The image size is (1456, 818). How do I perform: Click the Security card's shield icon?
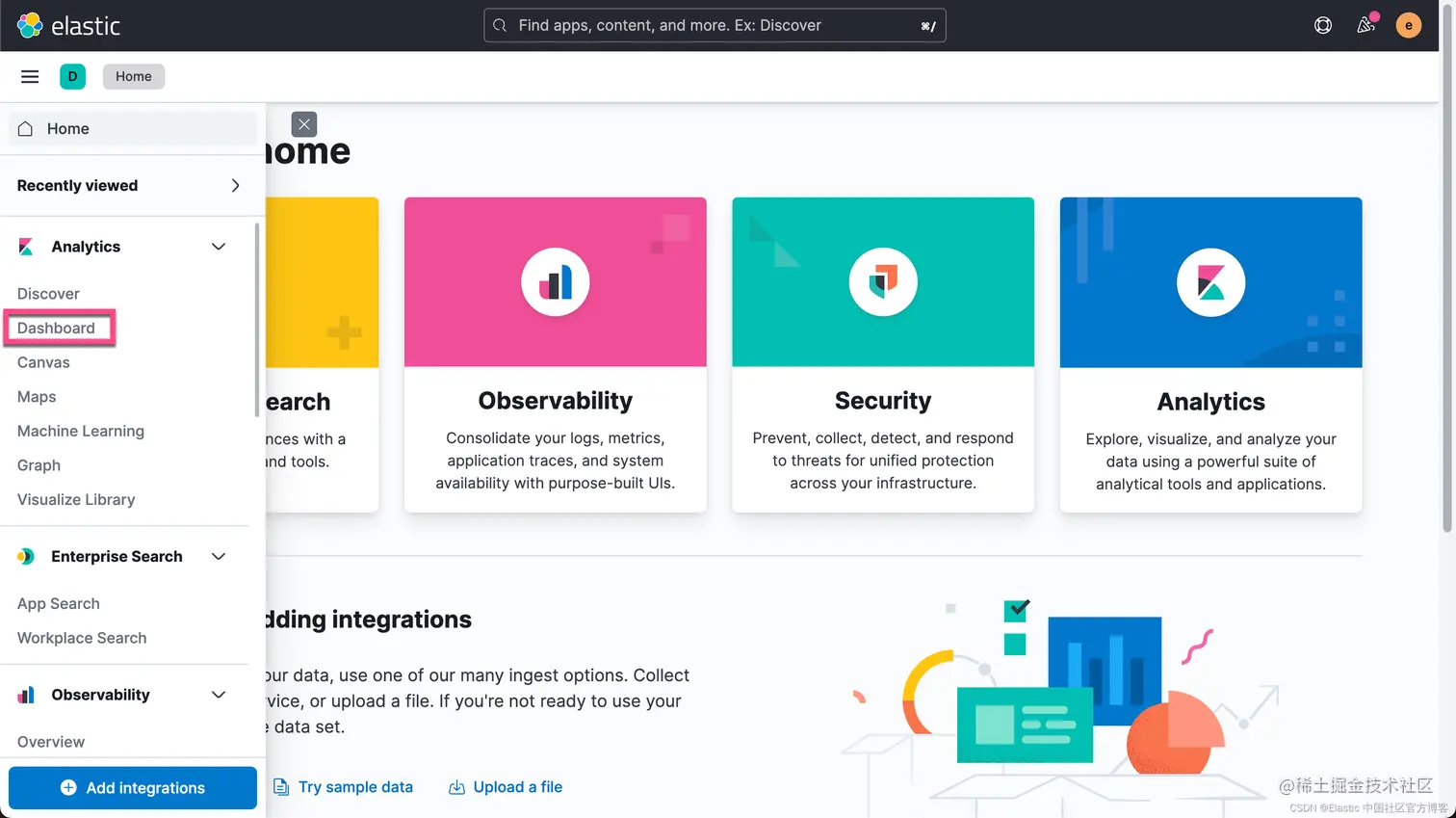[x=883, y=282]
